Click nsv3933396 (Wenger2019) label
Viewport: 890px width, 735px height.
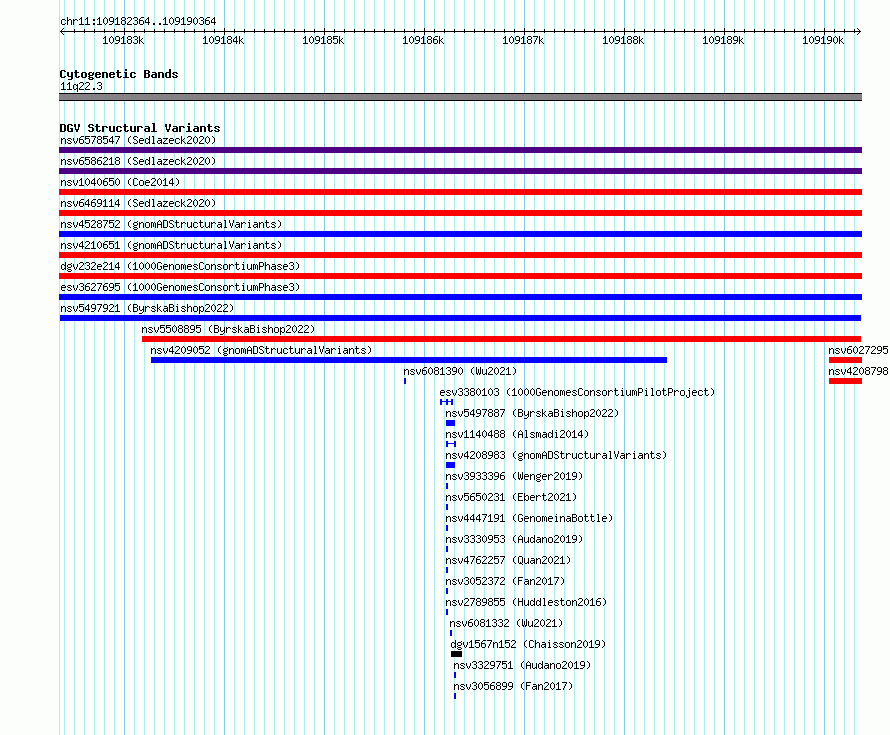[514, 476]
